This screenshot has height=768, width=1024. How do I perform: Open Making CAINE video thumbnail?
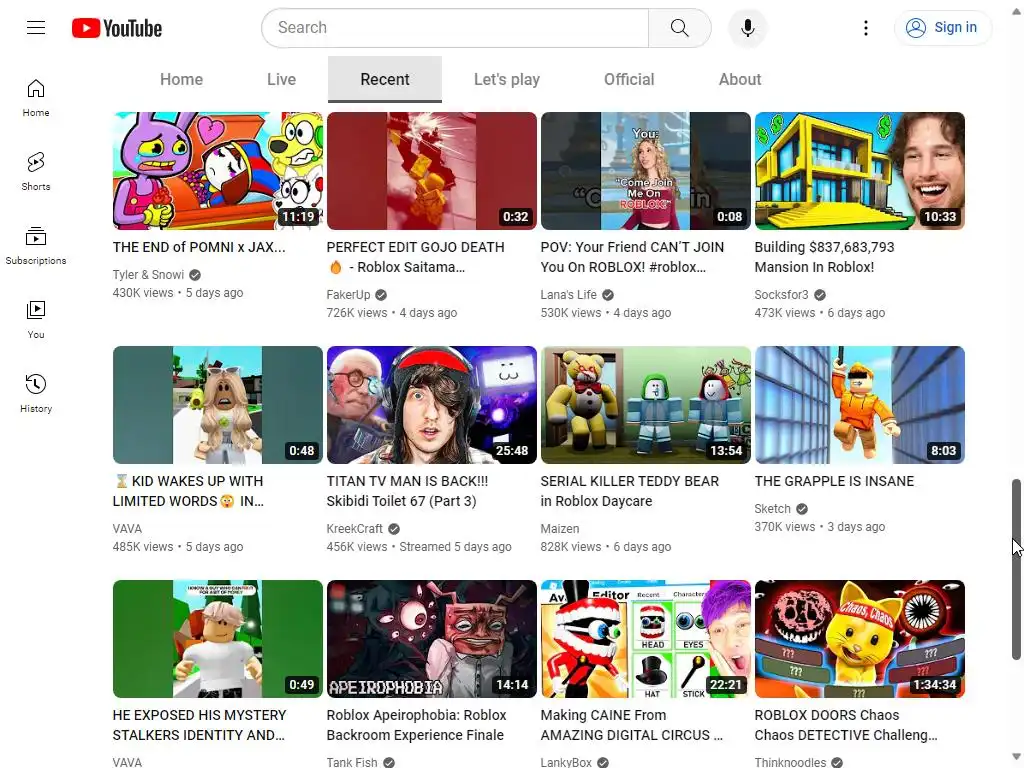(x=646, y=639)
